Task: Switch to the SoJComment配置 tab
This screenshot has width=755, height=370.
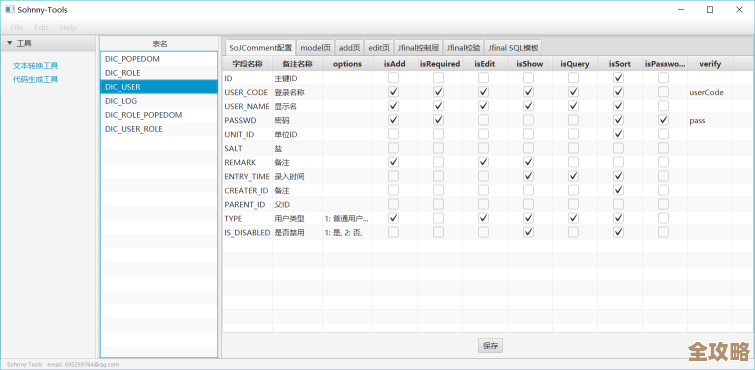Action: 260,48
